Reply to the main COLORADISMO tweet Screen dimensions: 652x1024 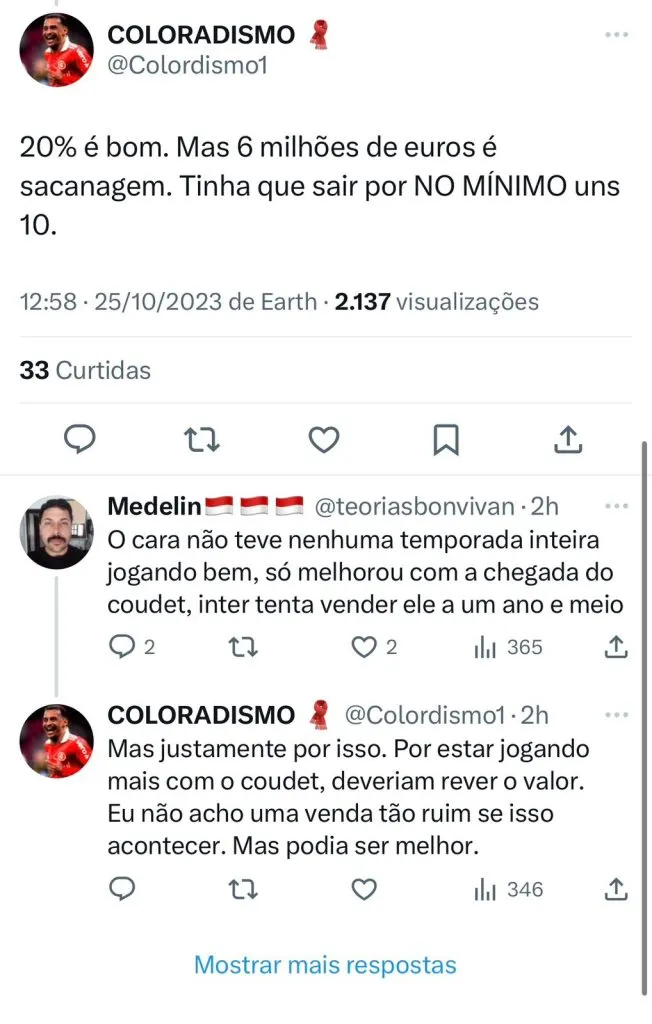coord(79,438)
